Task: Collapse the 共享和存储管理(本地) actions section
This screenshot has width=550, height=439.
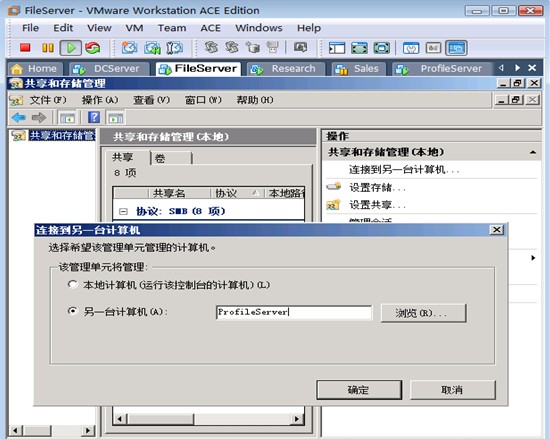Action: click(533, 152)
